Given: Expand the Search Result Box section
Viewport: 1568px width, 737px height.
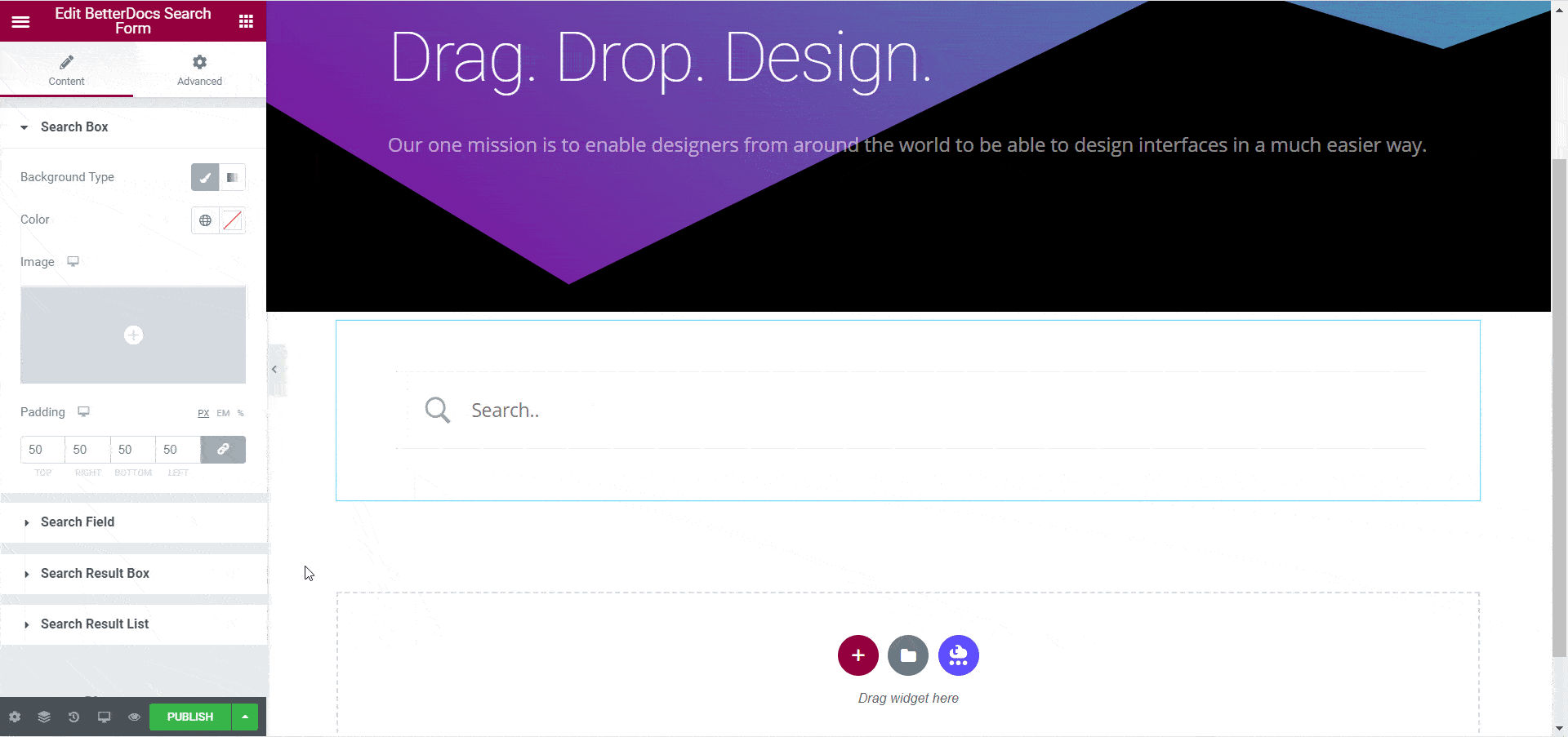Looking at the screenshot, I should pyautogui.click(x=94, y=574).
